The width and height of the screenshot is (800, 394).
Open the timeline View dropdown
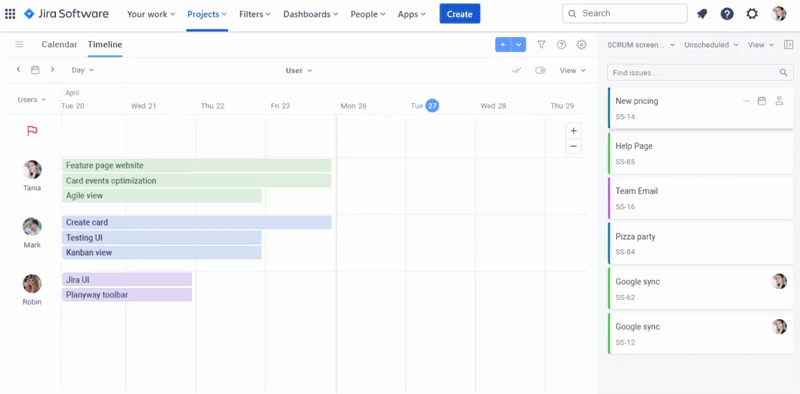pyautogui.click(x=572, y=70)
